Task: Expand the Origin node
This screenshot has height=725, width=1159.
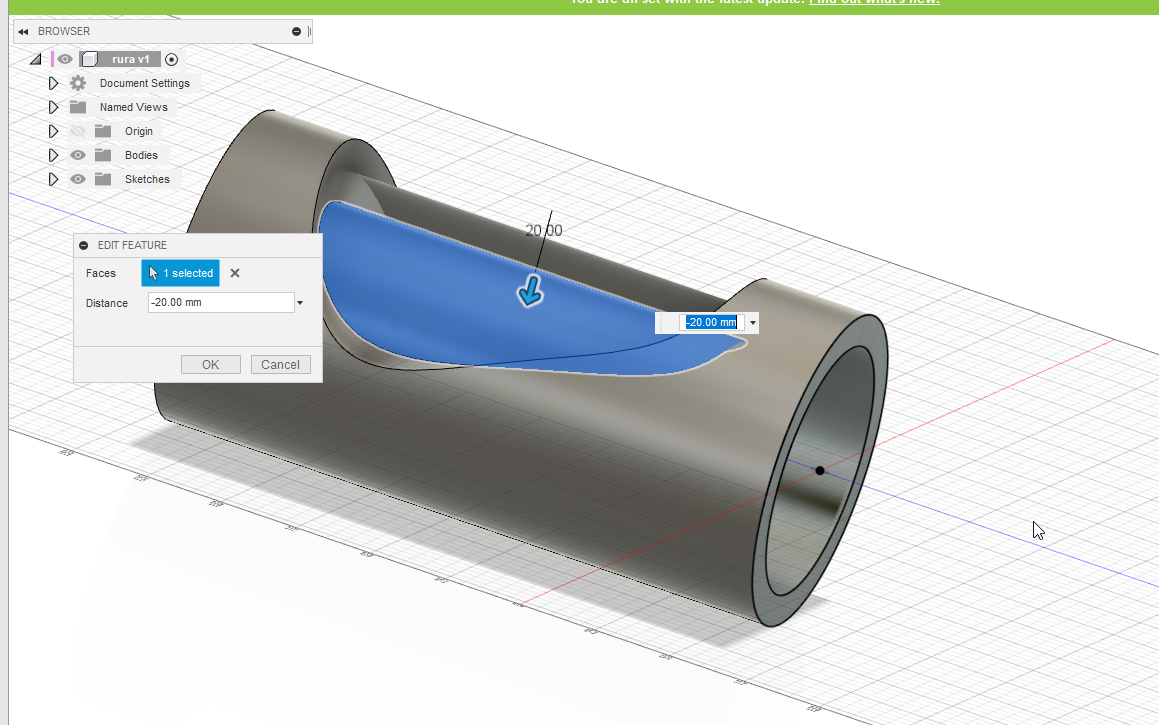Action: (53, 132)
